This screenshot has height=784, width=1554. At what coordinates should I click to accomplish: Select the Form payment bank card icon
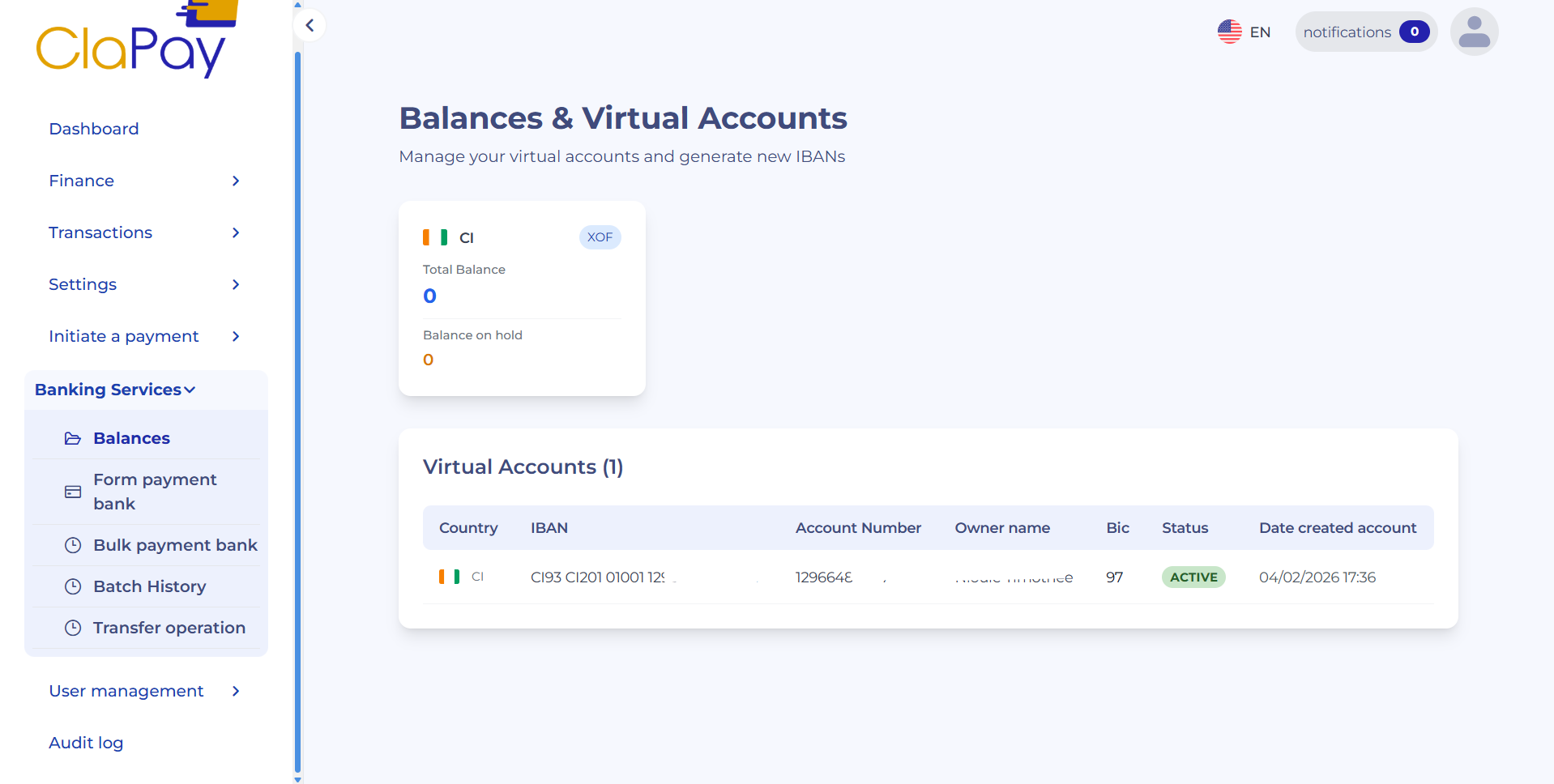pos(73,492)
